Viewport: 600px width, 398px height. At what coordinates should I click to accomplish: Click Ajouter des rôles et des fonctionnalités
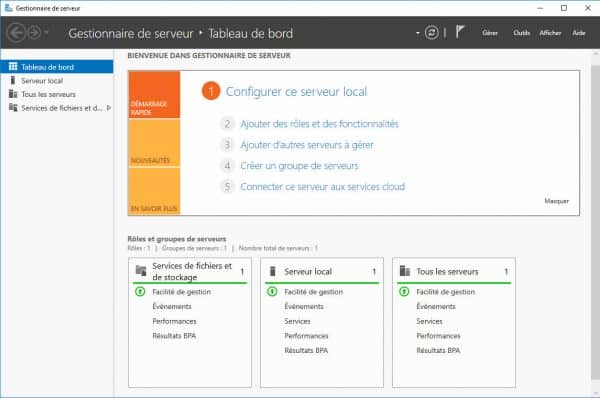[x=320, y=124]
